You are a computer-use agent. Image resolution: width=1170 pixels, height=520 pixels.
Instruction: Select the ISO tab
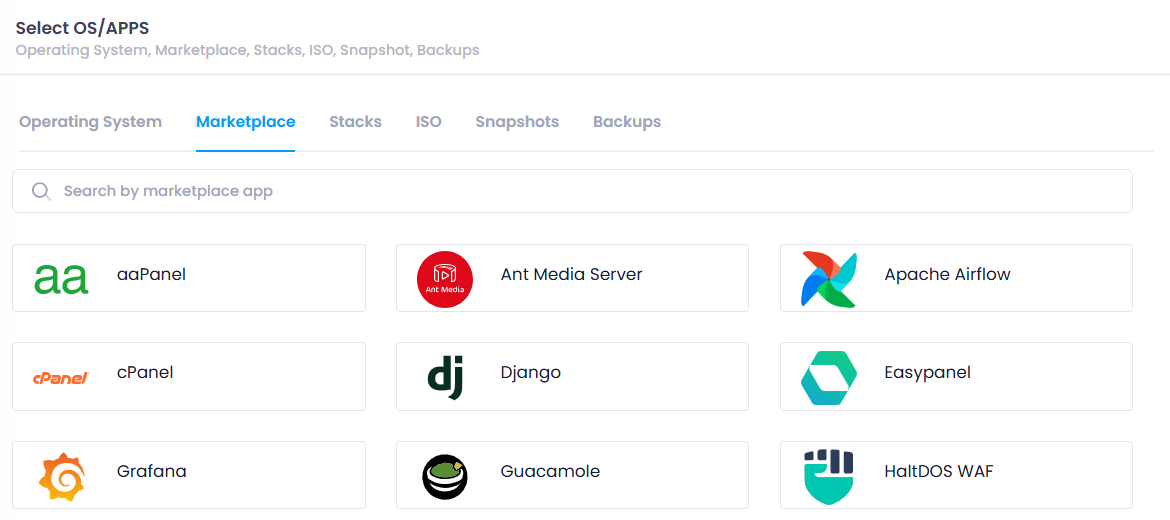[x=428, y=122]
